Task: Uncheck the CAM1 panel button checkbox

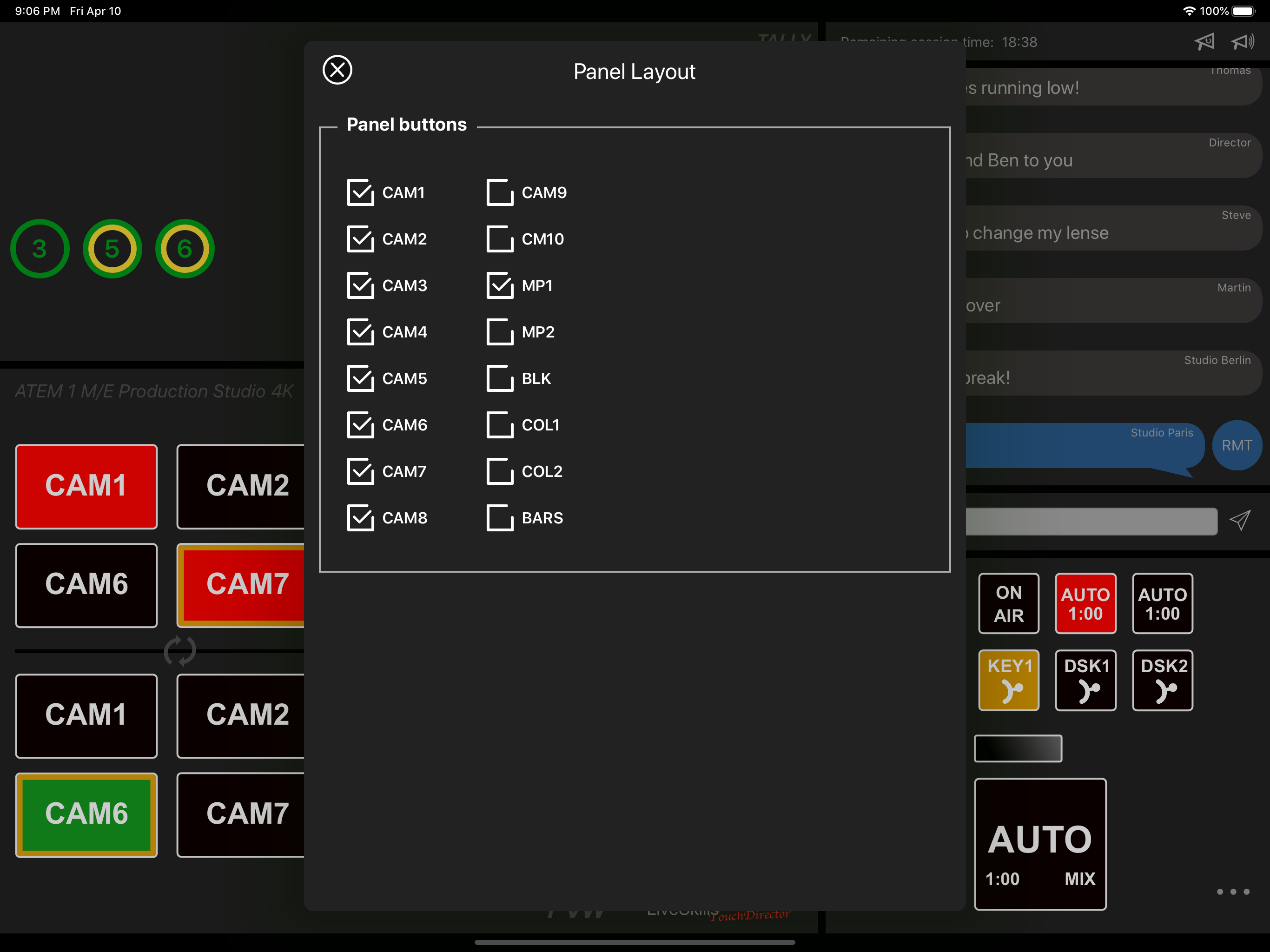Action: [x=361, y=192]
